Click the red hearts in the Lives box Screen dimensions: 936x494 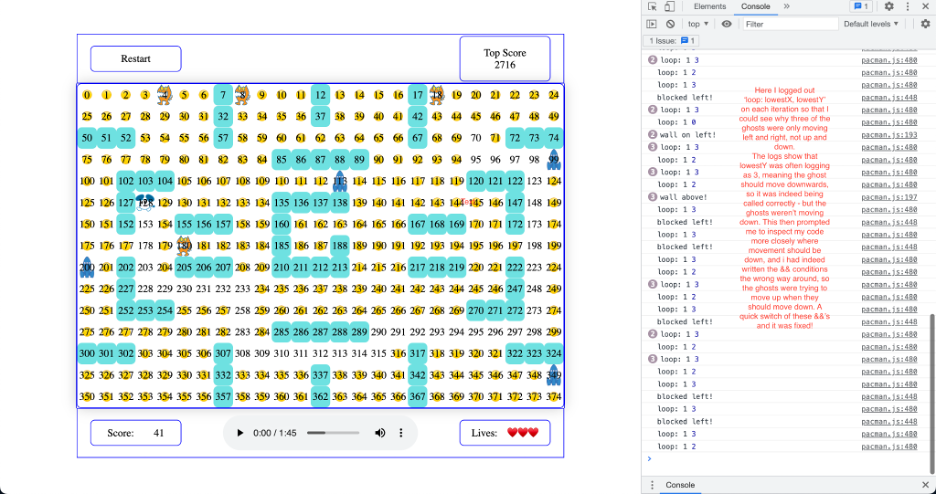click(523, 433)
